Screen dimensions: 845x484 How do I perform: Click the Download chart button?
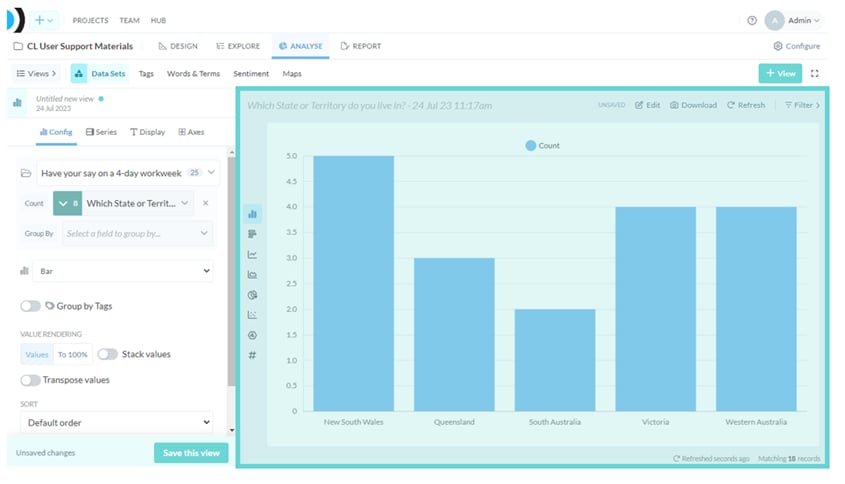point(694,105)
